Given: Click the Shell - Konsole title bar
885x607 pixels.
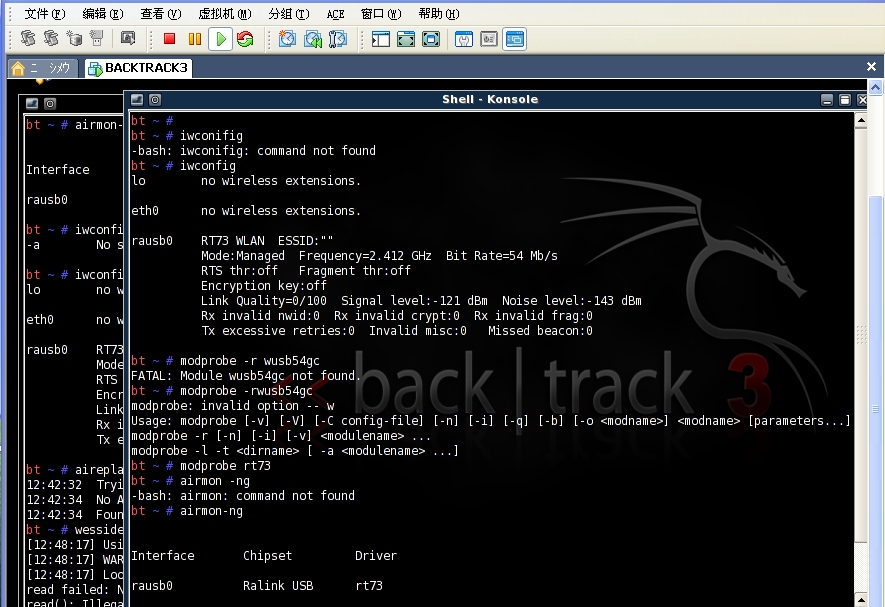Looking at the screenshot, I should click(490, 99).
